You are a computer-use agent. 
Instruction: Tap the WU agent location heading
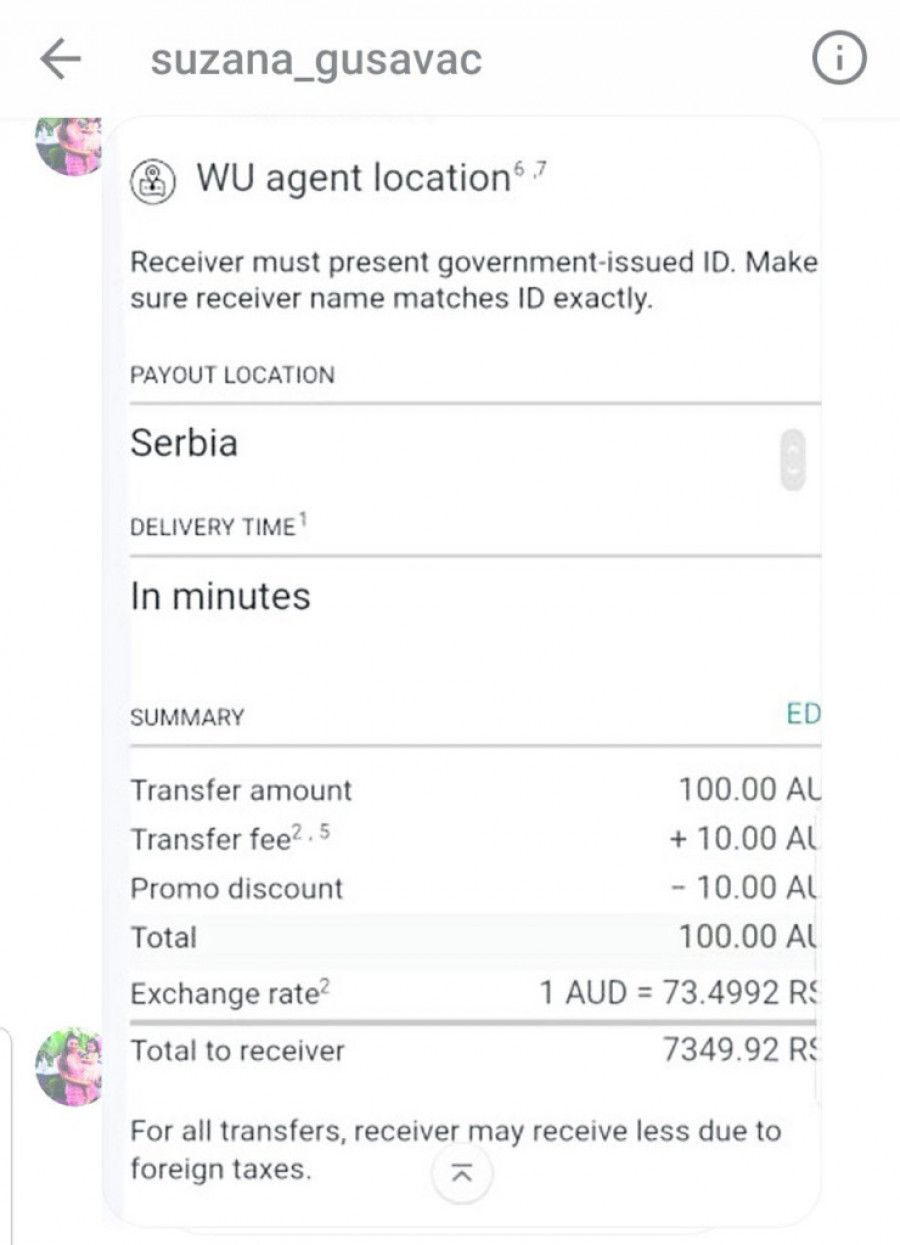(353, 178)
